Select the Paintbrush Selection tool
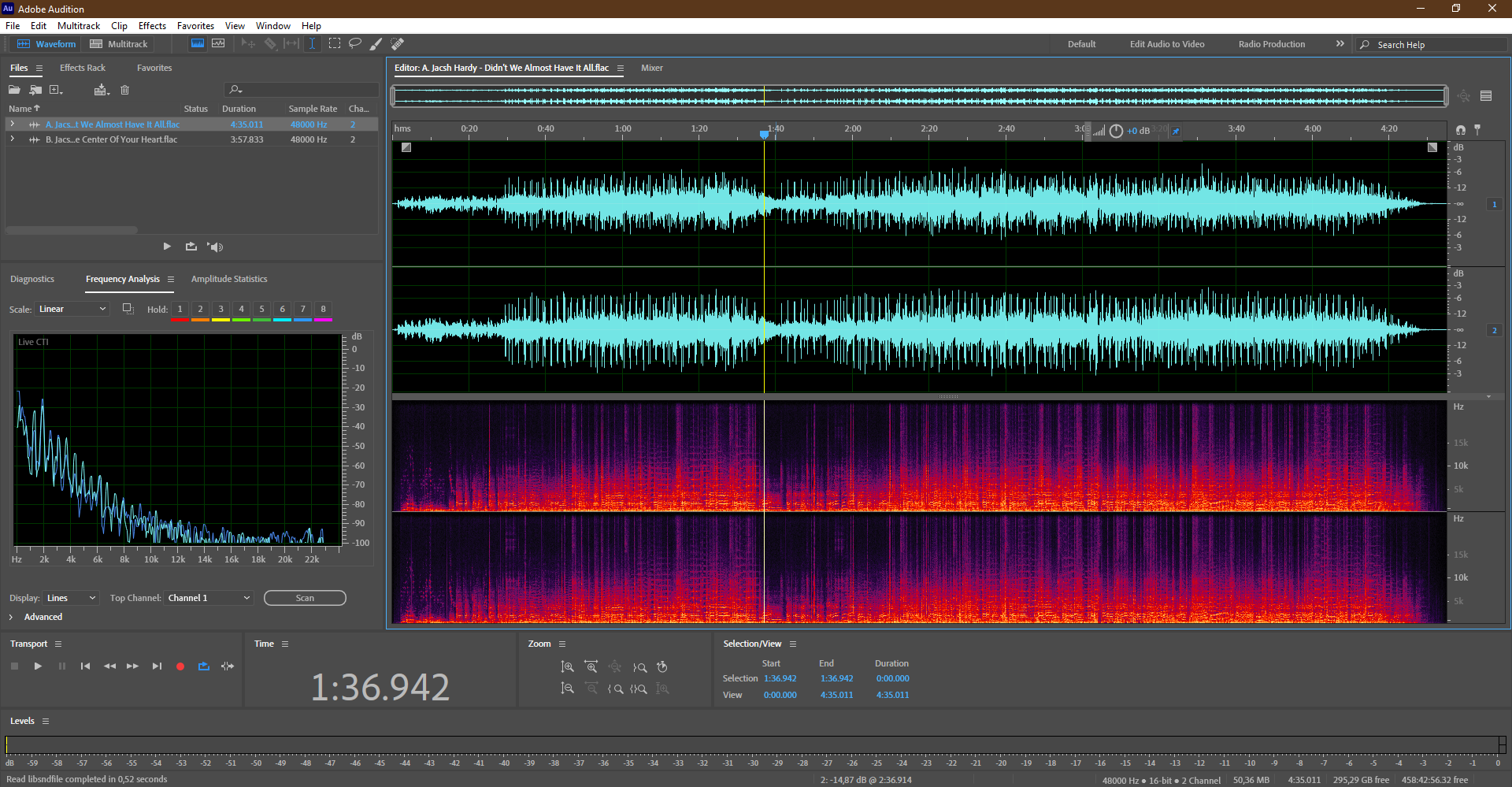Viewport: 1512px width, 787px height. (376, 44)
